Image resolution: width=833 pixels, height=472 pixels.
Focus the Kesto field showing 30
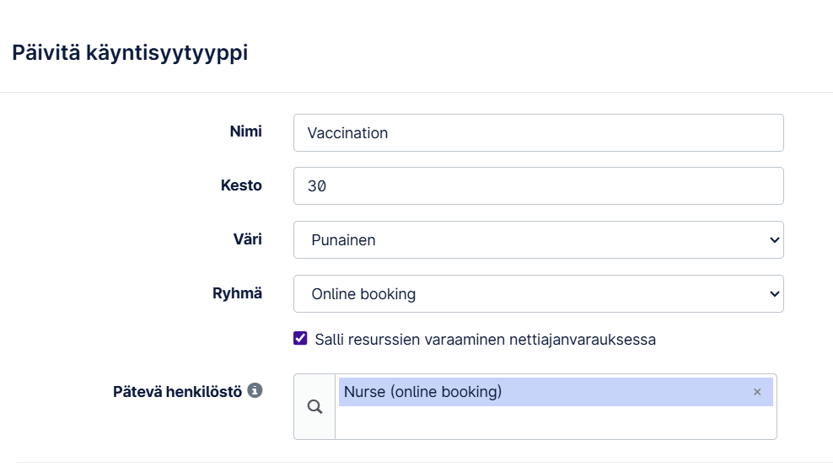(538, 186)
